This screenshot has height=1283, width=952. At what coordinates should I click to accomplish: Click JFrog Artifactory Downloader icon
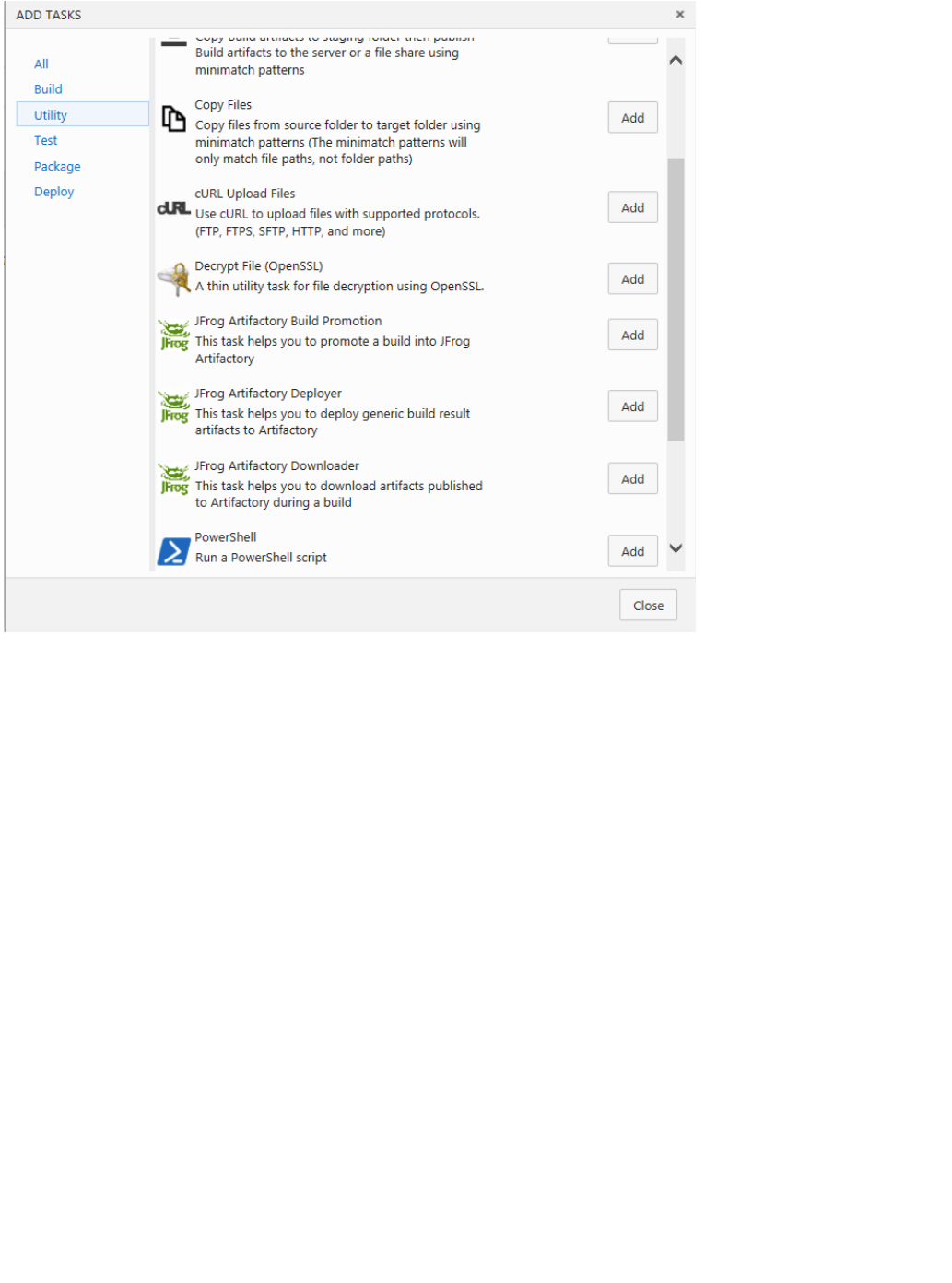tap(173, 479)
